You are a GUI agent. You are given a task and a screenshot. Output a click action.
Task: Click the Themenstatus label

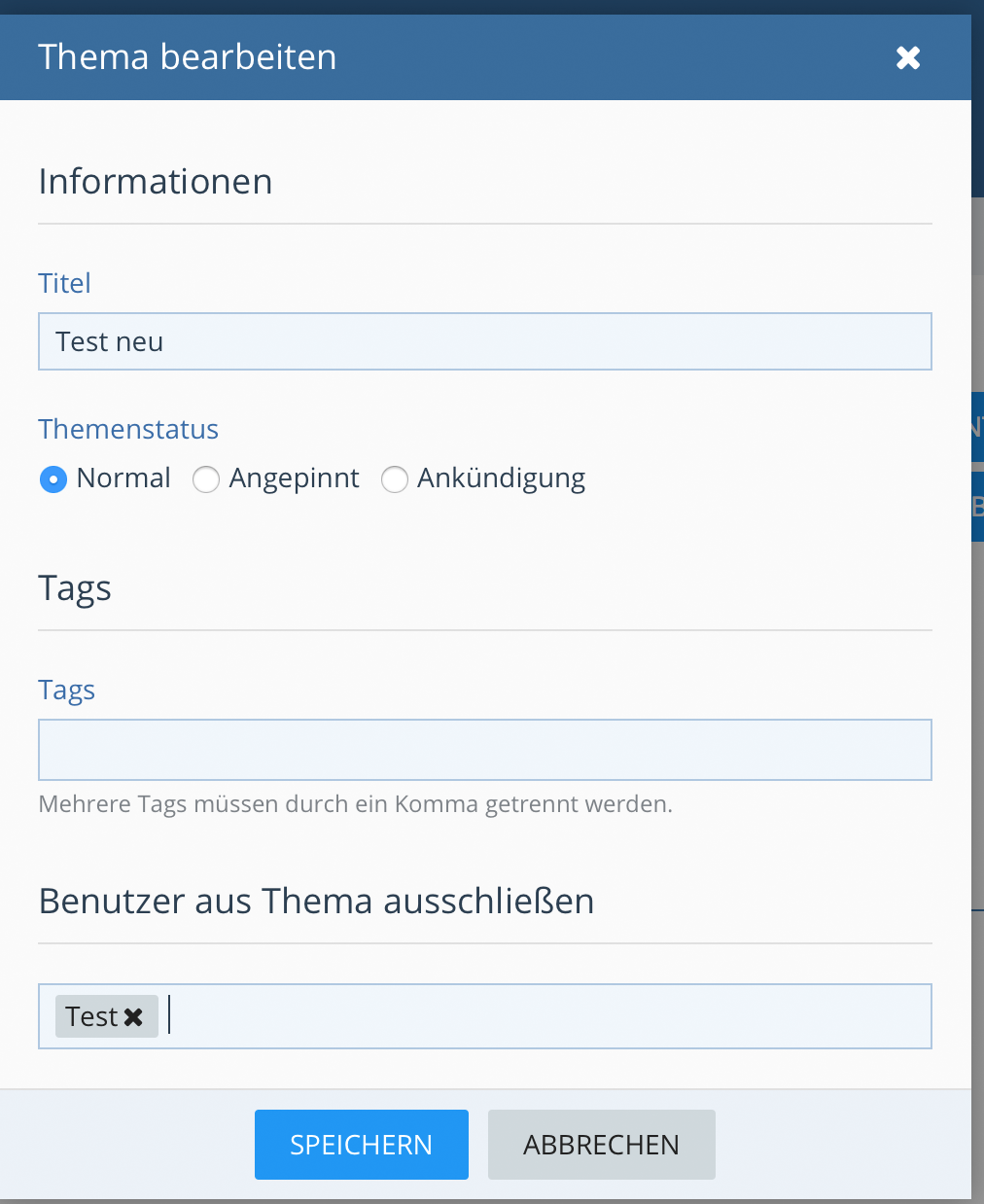[128, 429]
